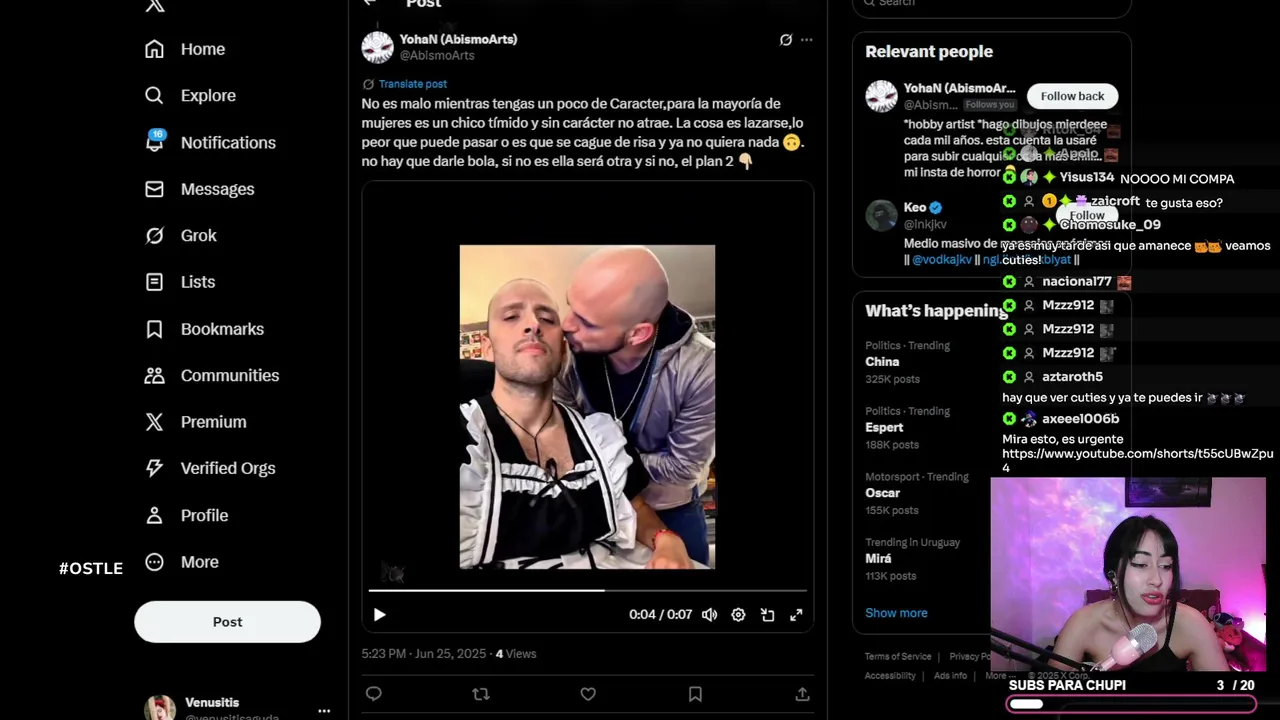
Task: Bookmark this post
Action: point(695,694)
